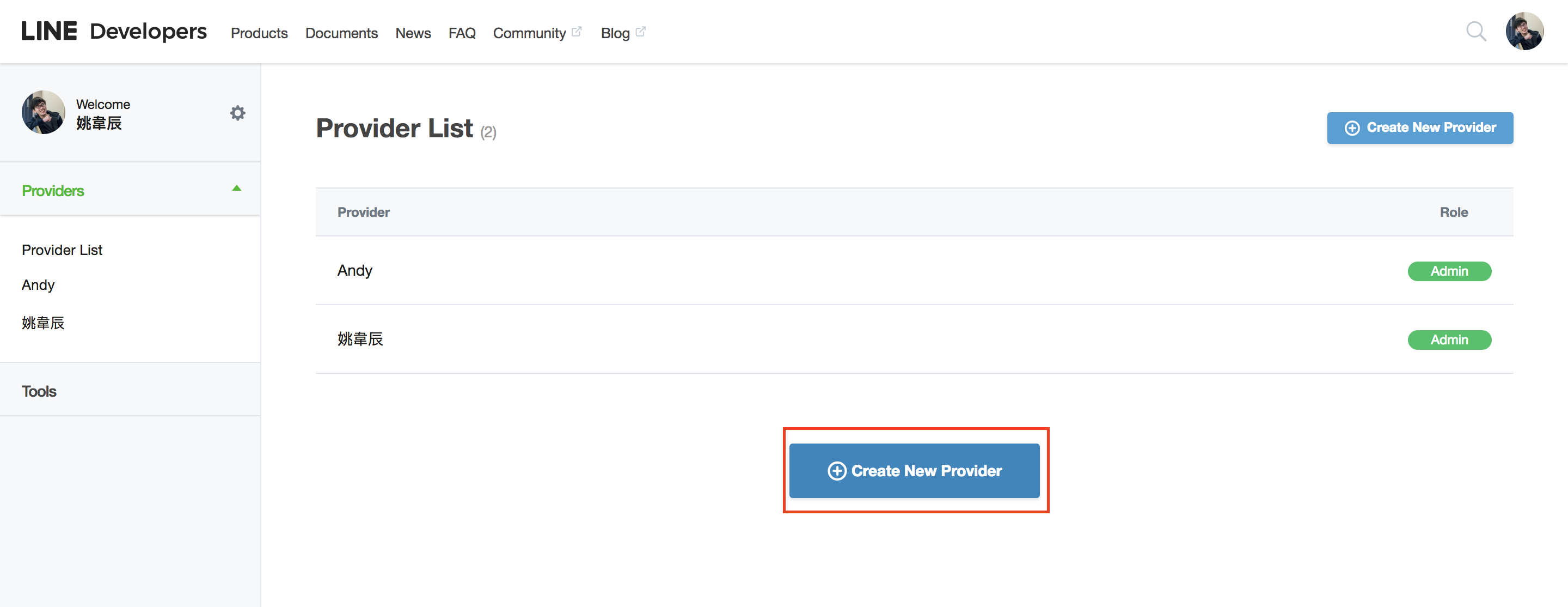
Task: Click the search magnifier icon
Action: (1475, 31)
